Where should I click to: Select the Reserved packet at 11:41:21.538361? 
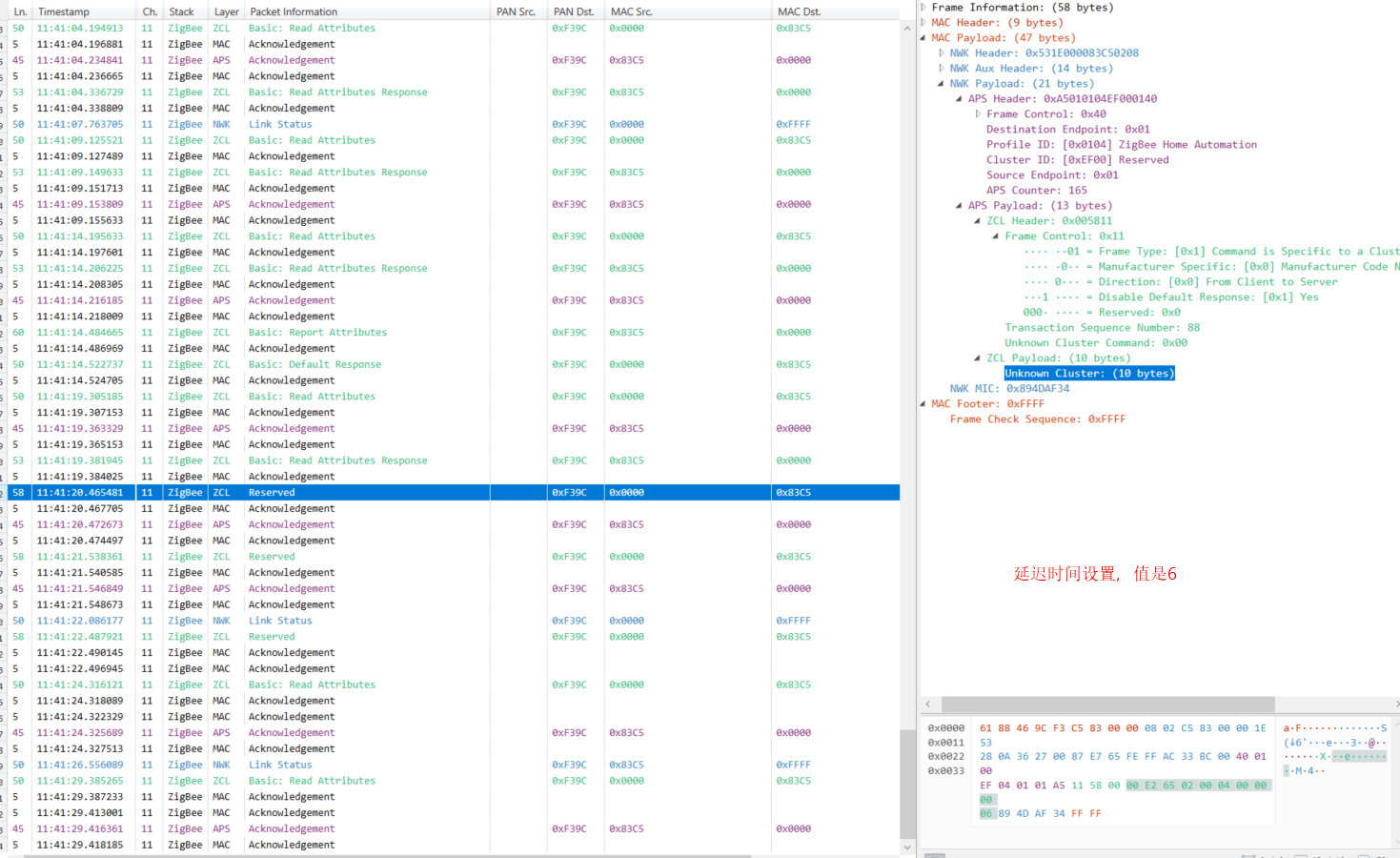click(454, 557)
